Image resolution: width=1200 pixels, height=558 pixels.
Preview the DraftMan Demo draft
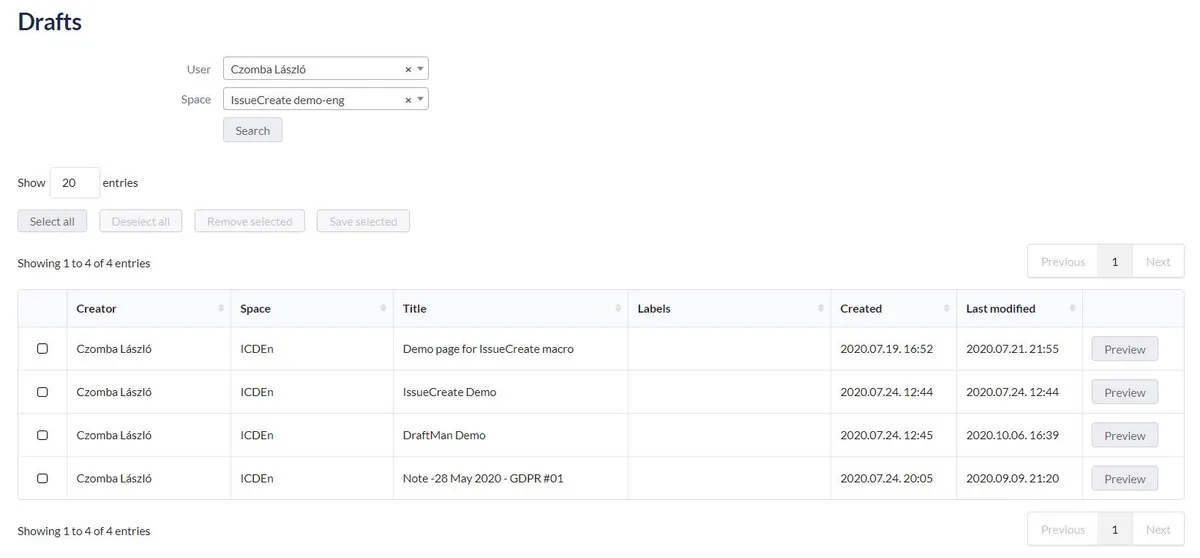point(1125,435)
